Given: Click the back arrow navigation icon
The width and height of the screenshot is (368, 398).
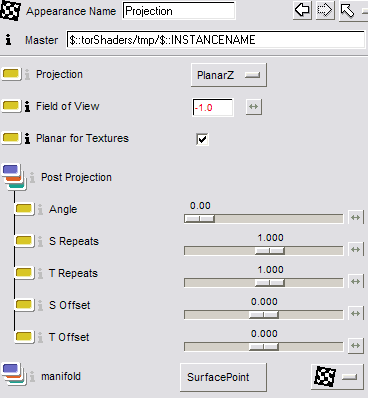Looking at the screenshot, I should [303, 11].
